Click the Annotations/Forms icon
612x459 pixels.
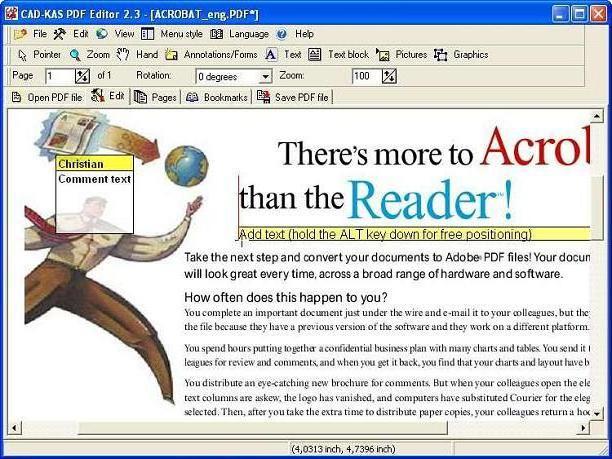(x=171, y=55)
